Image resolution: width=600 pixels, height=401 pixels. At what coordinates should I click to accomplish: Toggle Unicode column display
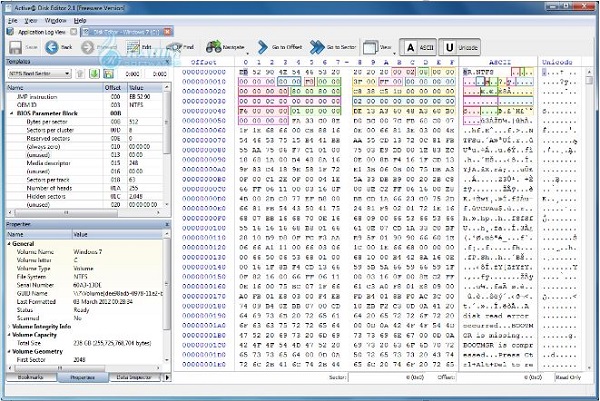coord(460,47)
